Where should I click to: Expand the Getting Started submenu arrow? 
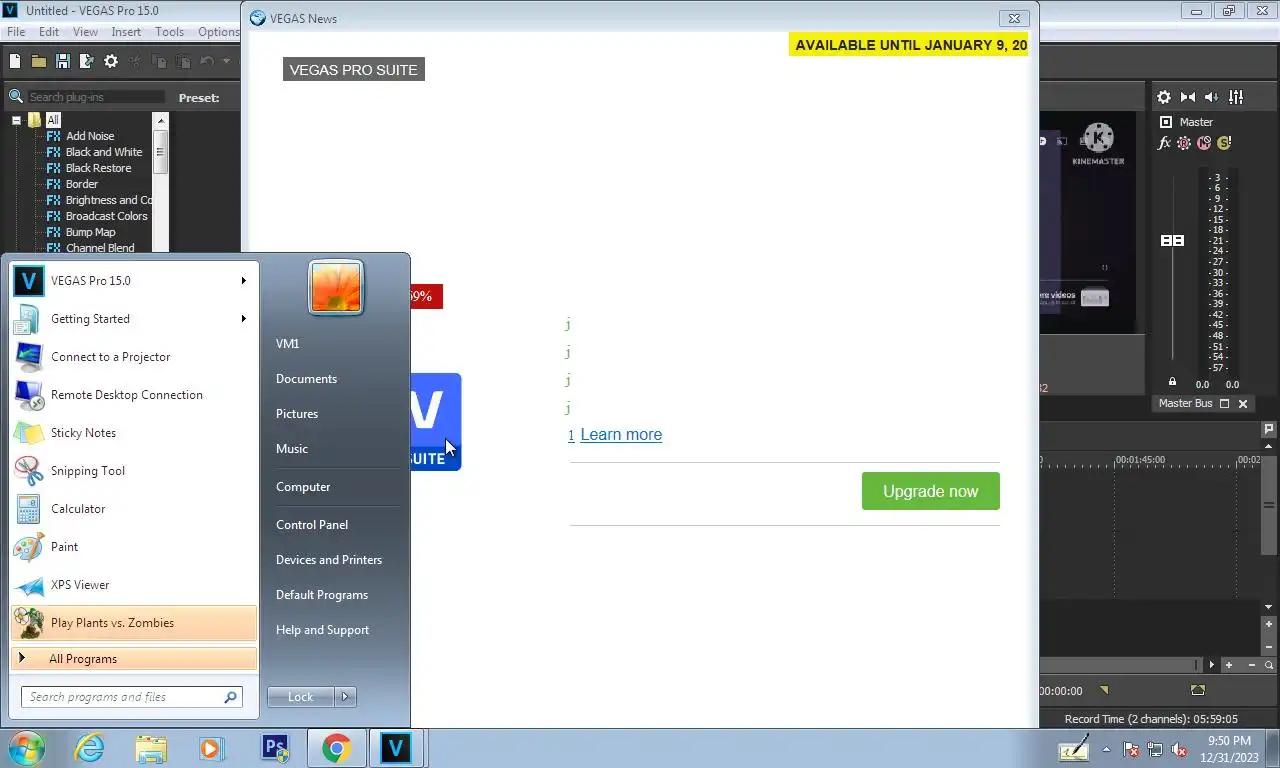point(243,319)
